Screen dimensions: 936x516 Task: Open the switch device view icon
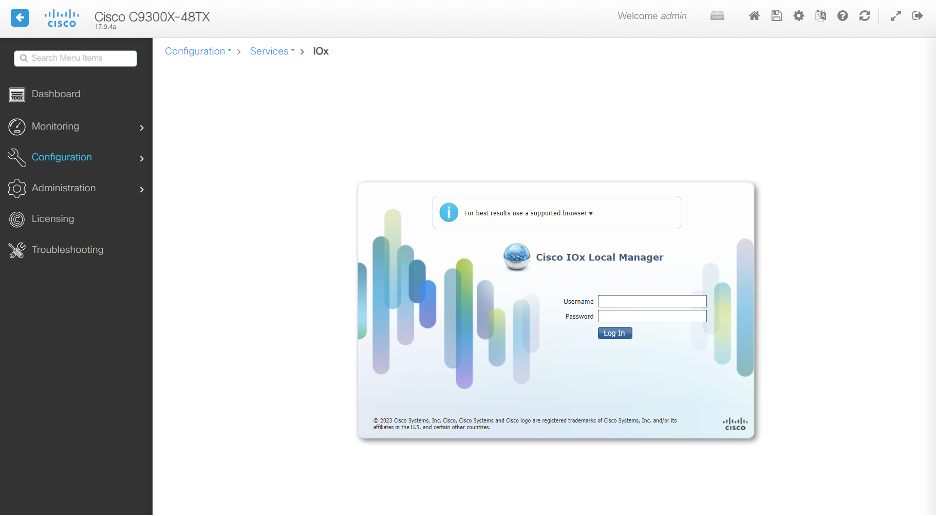point(717,16)
